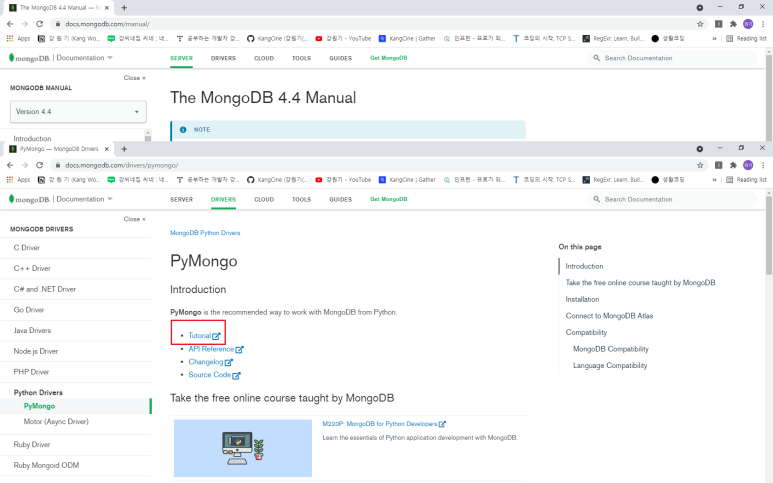Open RegExr bookmark in PyMongo window
Screen dimensions: 773x483
coord(613,180)
